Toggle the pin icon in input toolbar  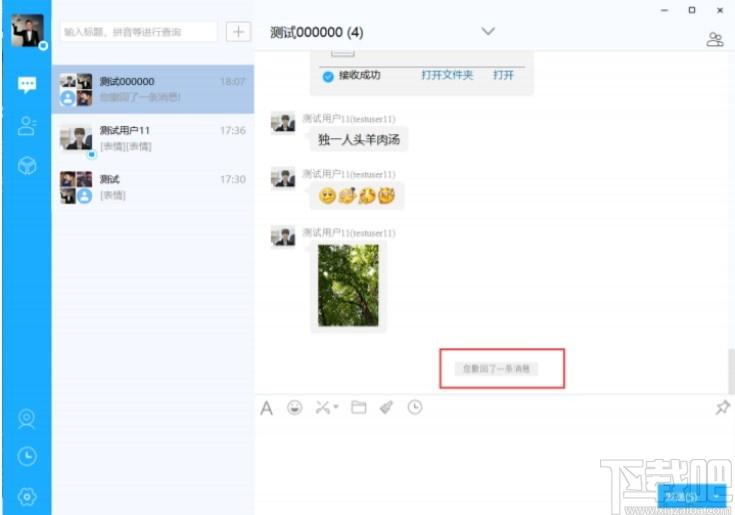[722, 407]
